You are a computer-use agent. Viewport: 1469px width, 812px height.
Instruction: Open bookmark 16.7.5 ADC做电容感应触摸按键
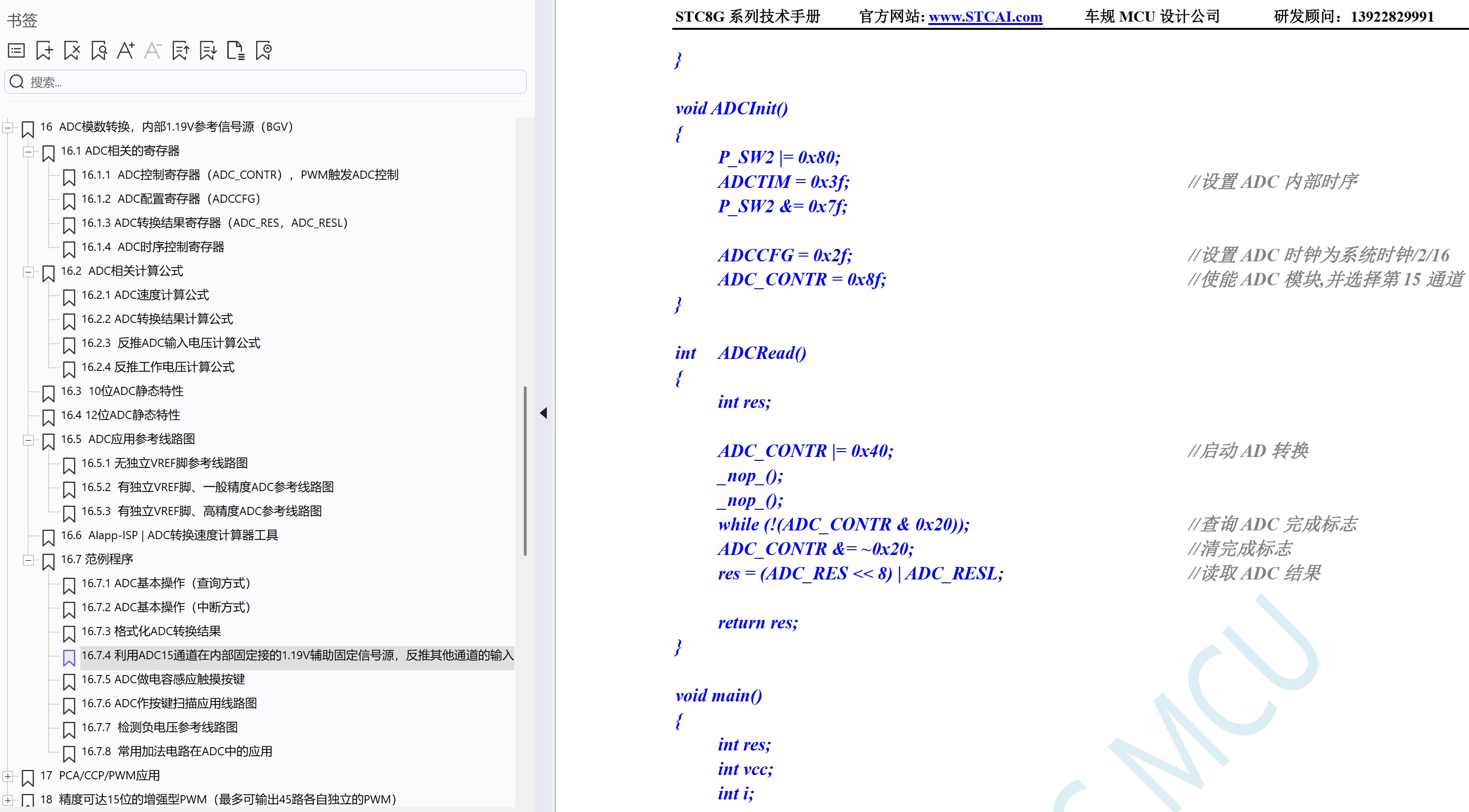pos(163,679)
